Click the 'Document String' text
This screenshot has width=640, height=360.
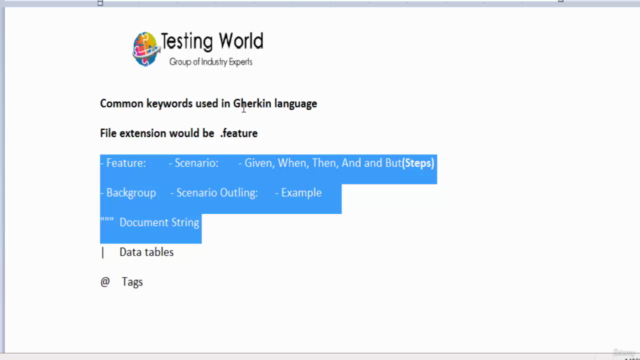click(159, 223)
